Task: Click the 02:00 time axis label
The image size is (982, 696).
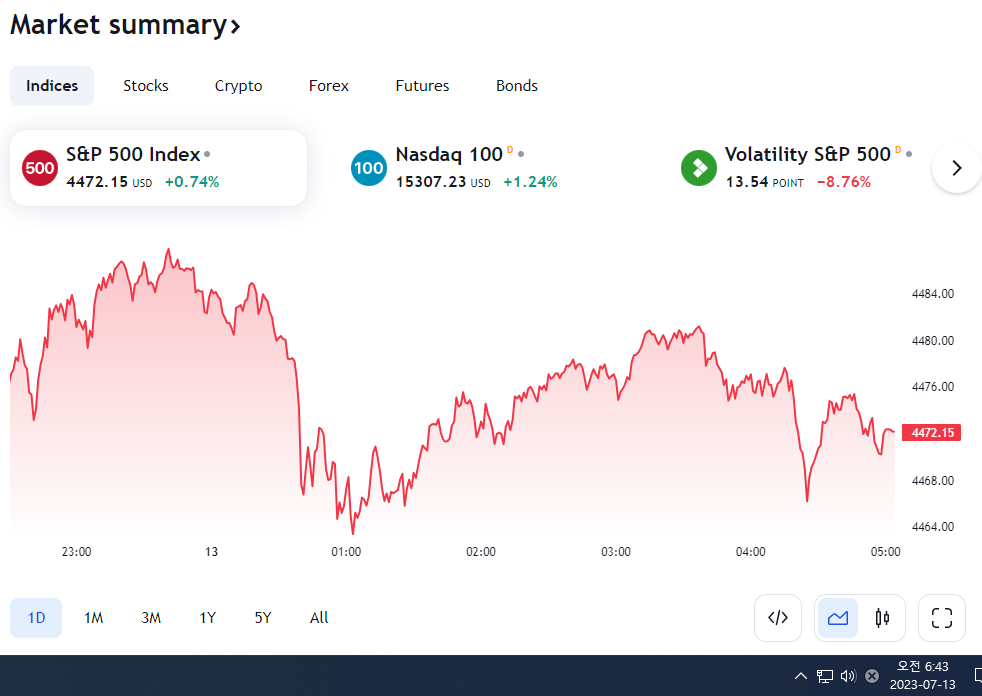Action: click(x=481, y=552)
